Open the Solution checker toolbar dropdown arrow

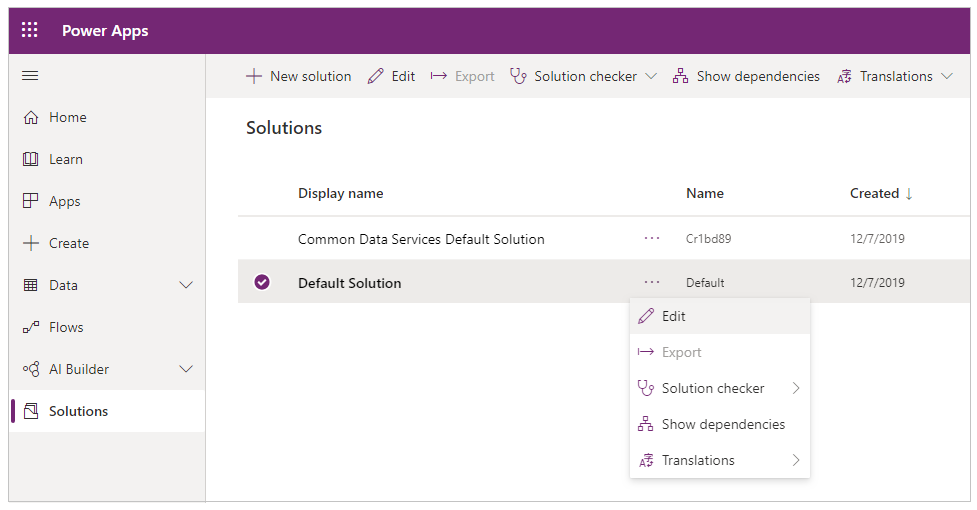point(651,76)
